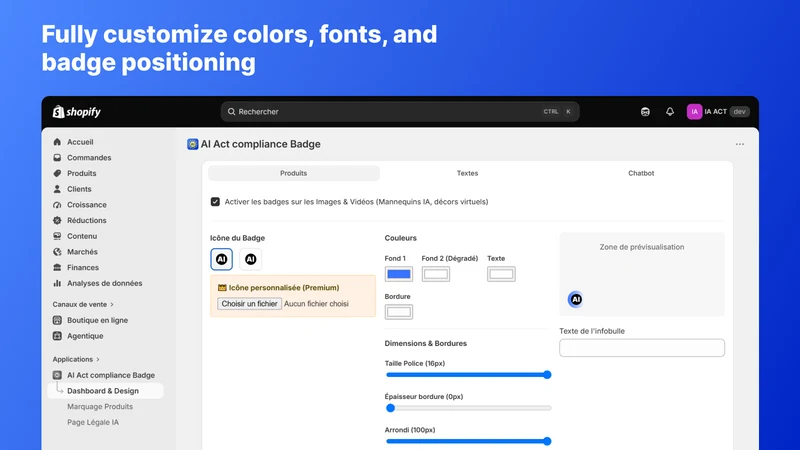Open the Fond 1 blue color picker
This screenshot has height=450, width=800.
pos(398,274)
